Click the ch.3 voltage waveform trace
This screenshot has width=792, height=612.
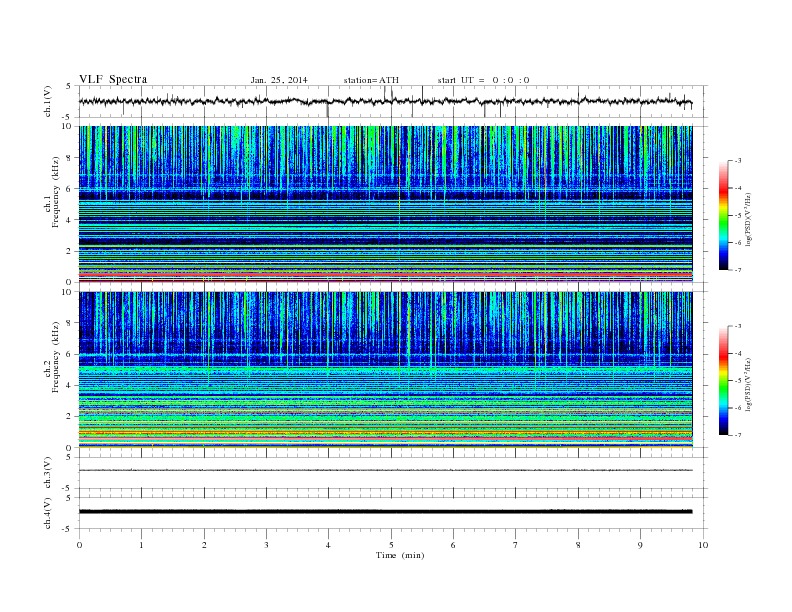[x=385, y=470]
